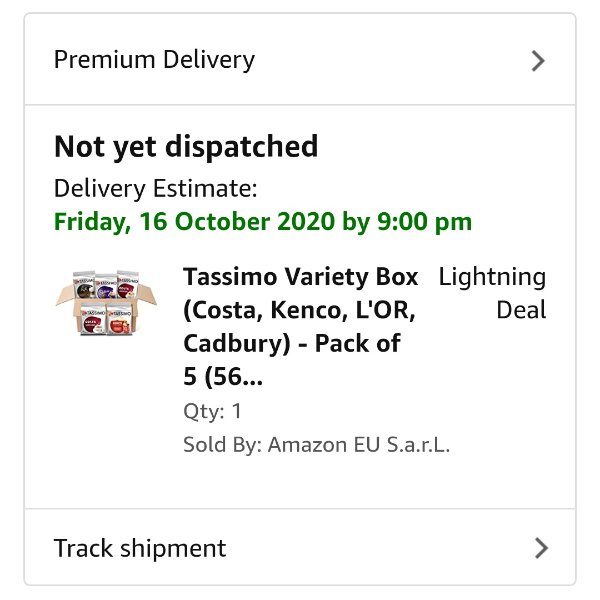Viewport: 600px width, 600px height.
Task: Click the Sold By label text
Action: (222, 445)
